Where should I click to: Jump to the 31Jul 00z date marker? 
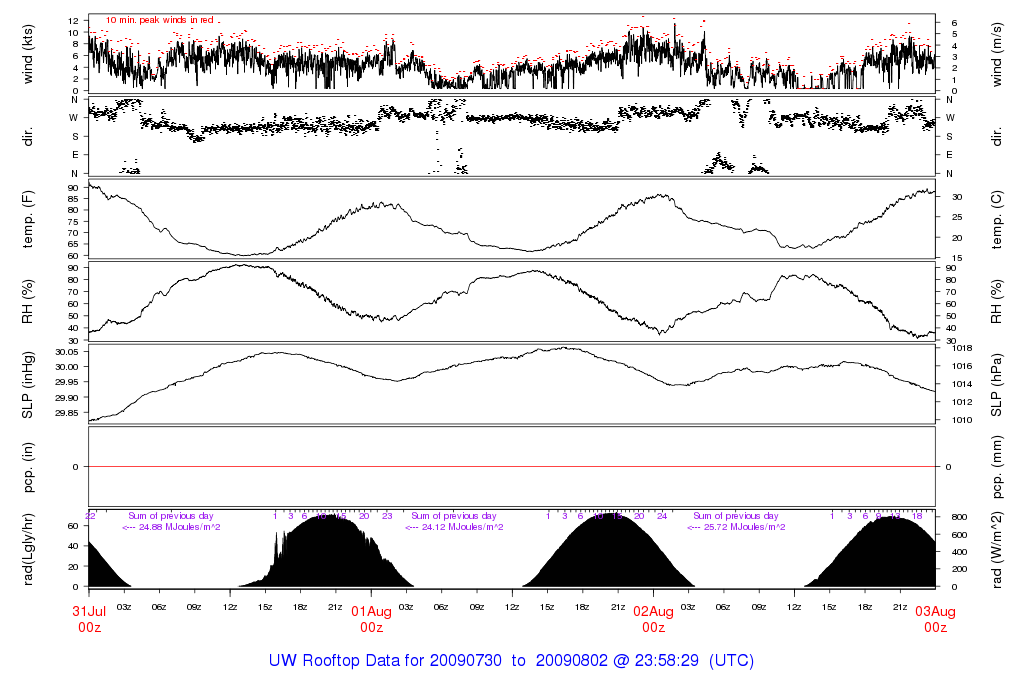89,619
